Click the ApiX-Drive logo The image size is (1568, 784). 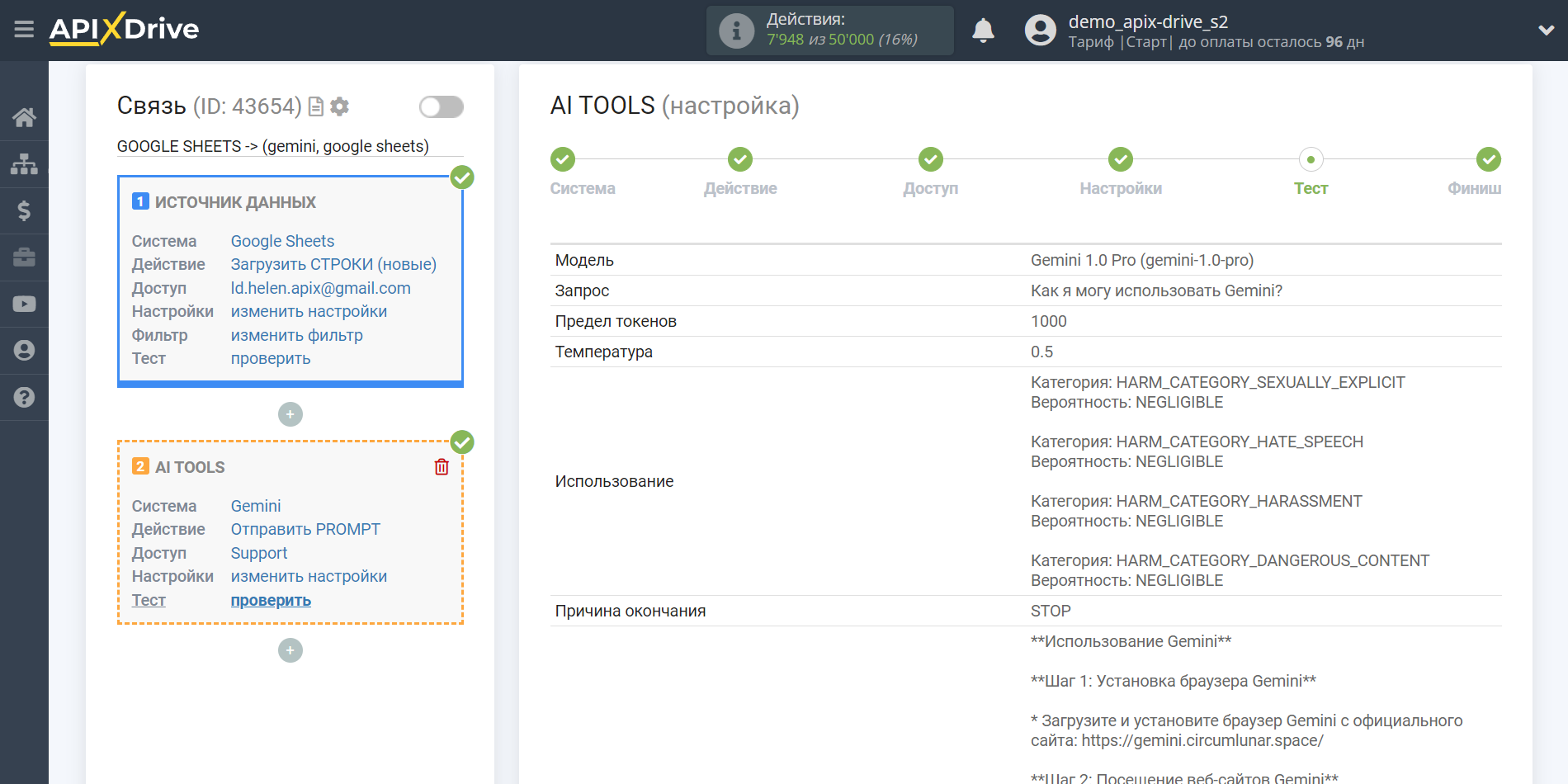pyautogui.click(x=124, y=29)
